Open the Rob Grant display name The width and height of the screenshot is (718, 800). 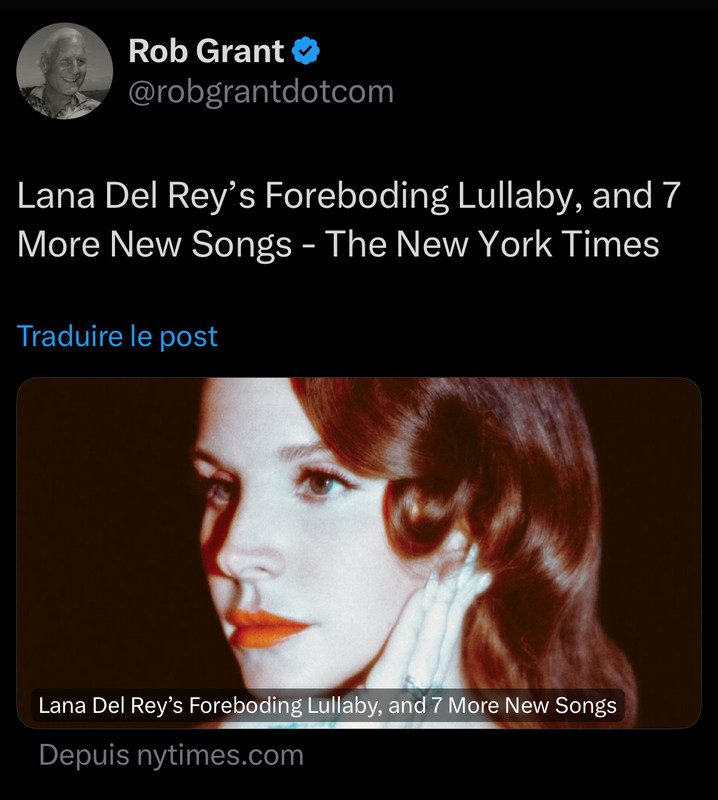coord(206,51)
